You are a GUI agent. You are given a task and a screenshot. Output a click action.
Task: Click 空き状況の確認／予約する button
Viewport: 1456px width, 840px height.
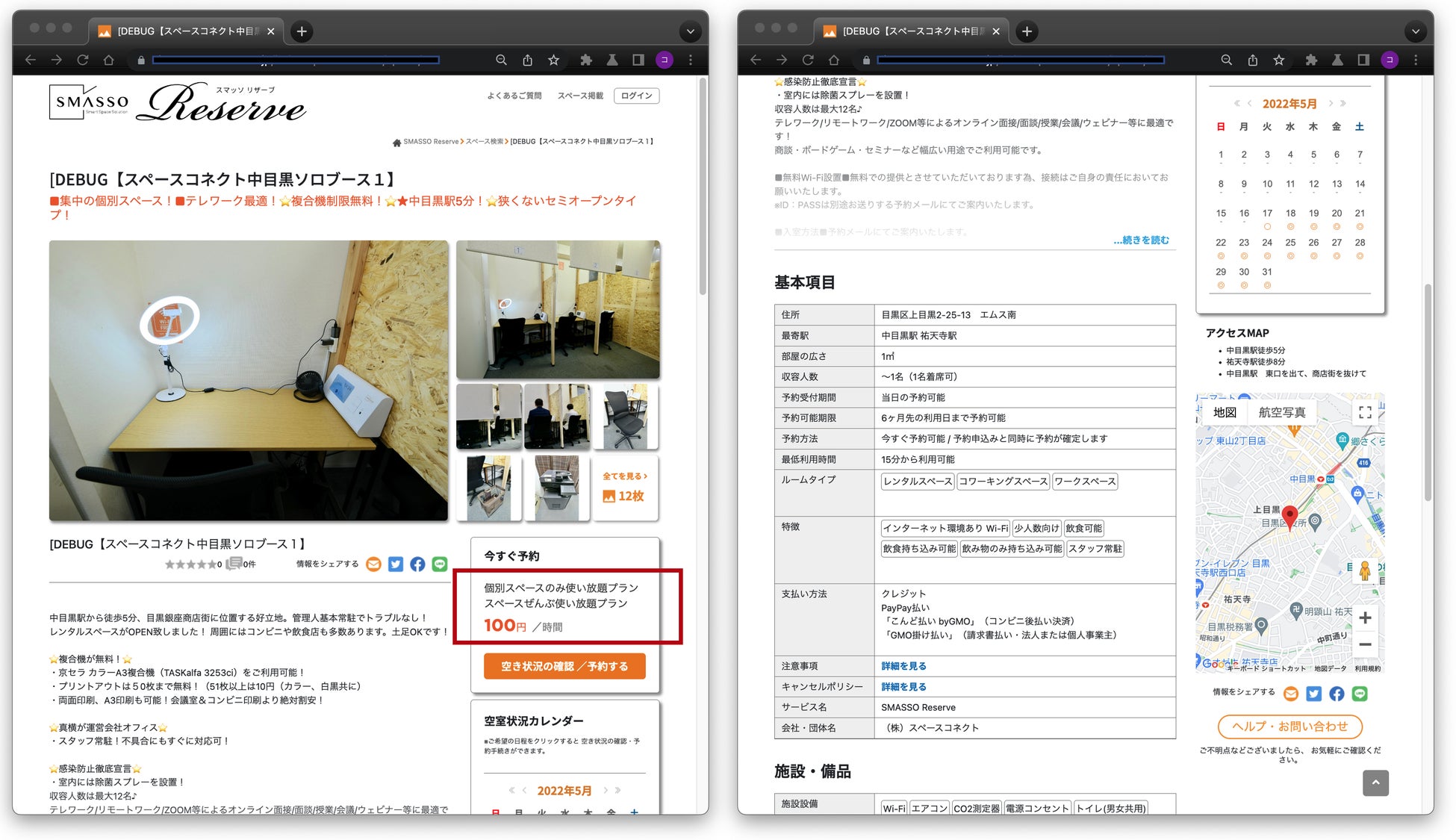(564, 666)
